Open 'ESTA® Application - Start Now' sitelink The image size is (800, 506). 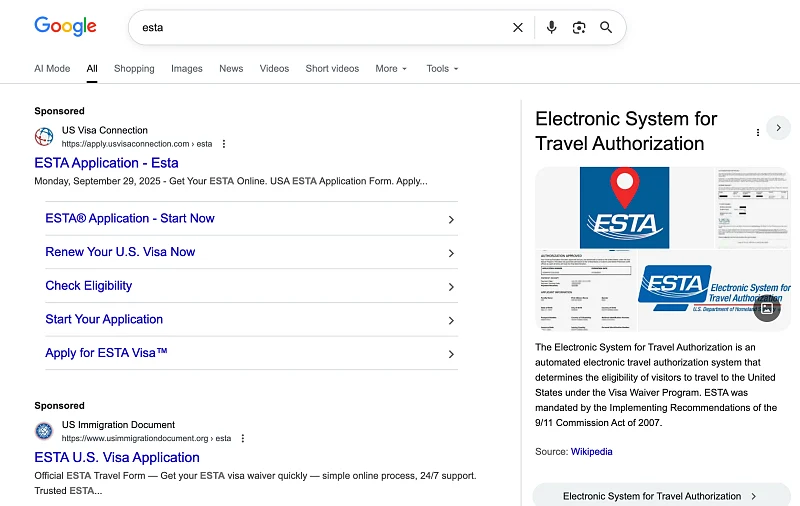[130, 218]
